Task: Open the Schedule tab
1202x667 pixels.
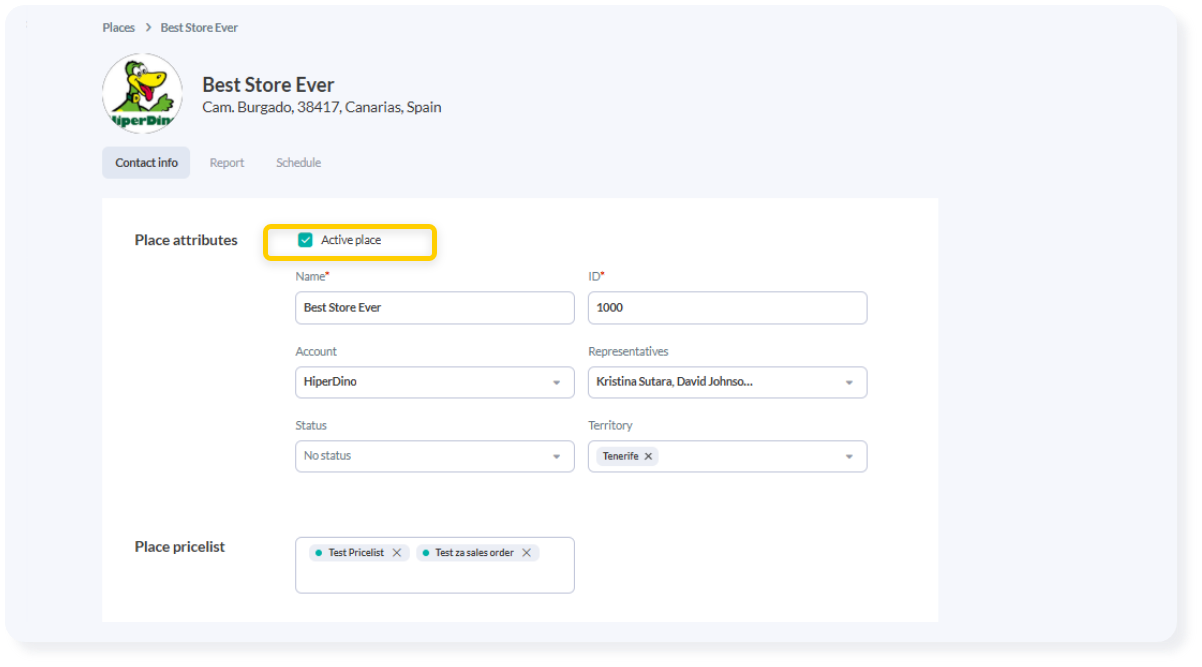Action: (298, 163)
